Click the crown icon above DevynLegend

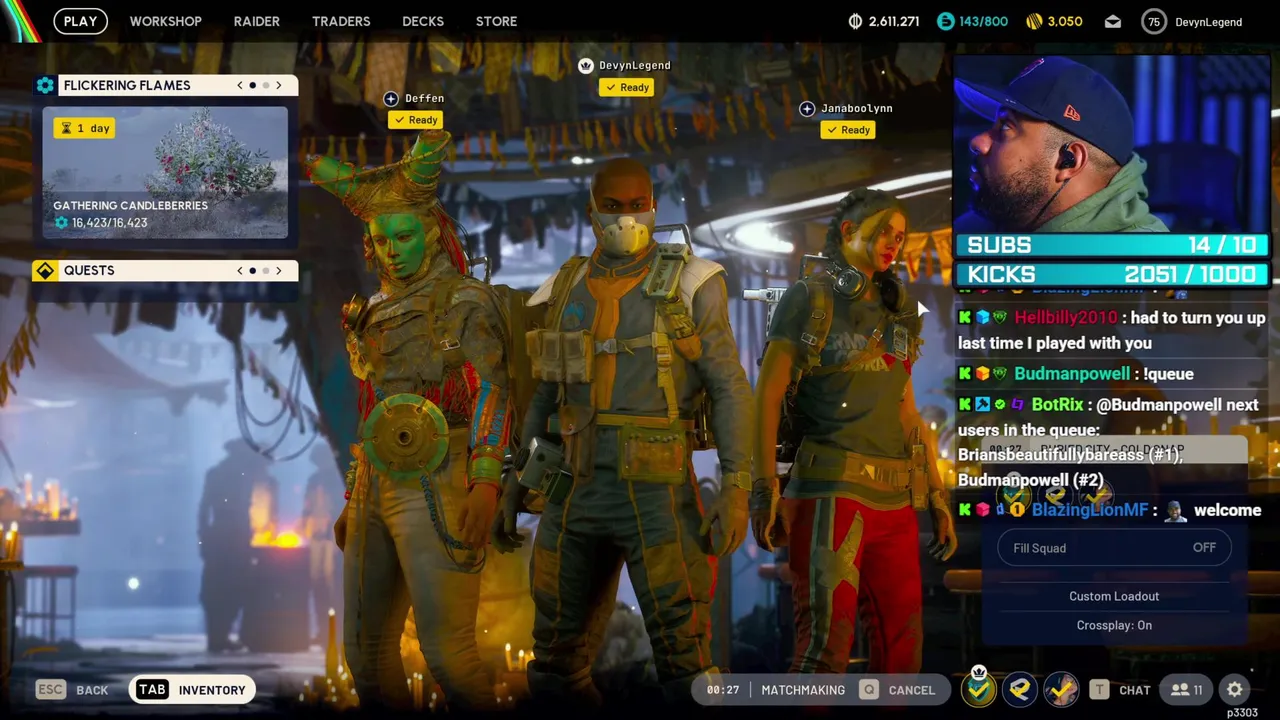pos(586,65)
